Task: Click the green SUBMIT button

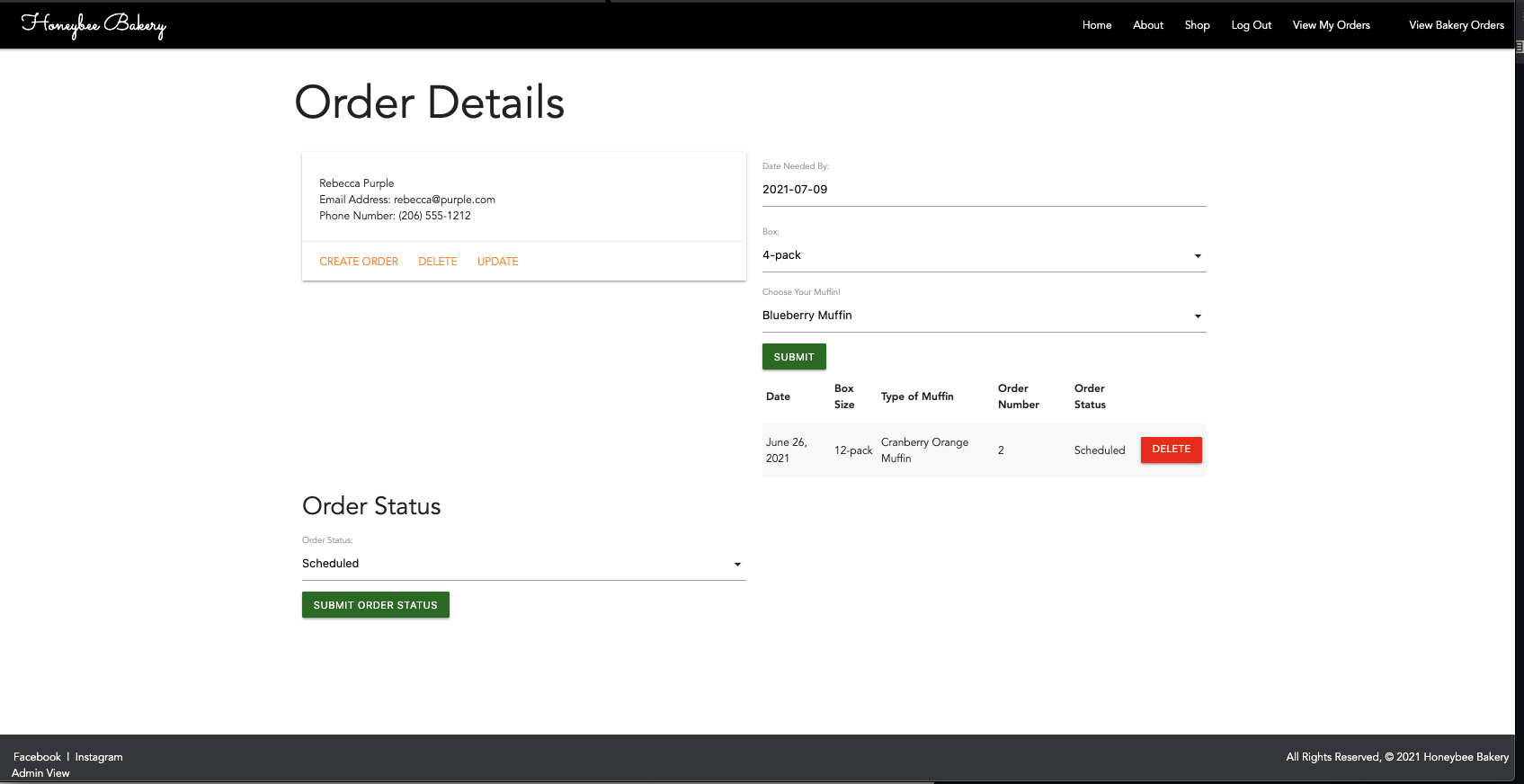Action: click(794, 357)
